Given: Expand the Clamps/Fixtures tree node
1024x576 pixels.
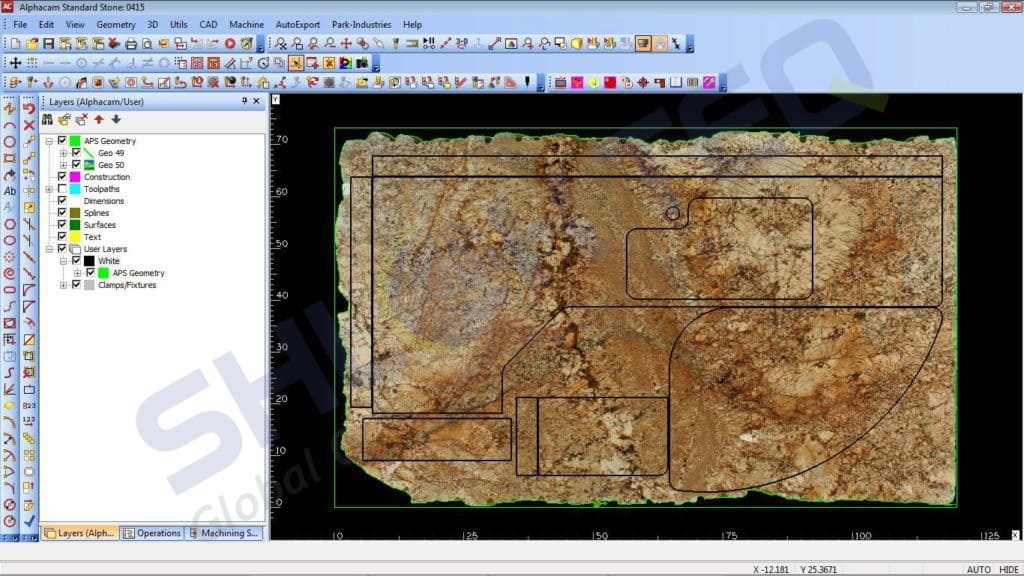Looking at the screenshot, I should (x=63, y=285).
